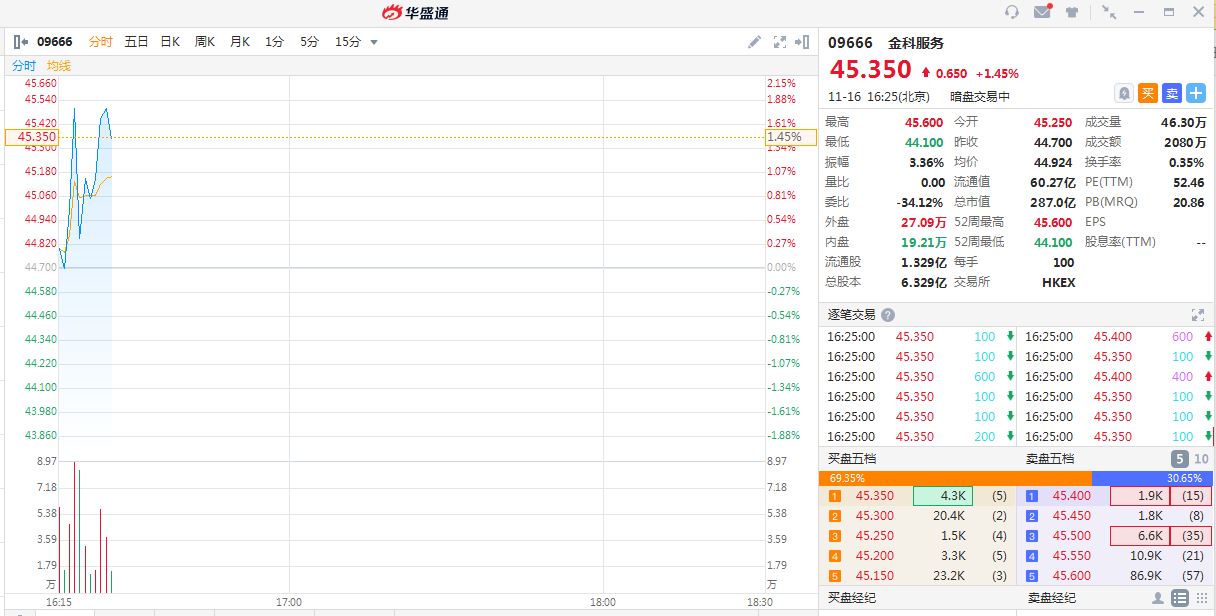Click the skin theme shirt icon

tap(1073, 12)
